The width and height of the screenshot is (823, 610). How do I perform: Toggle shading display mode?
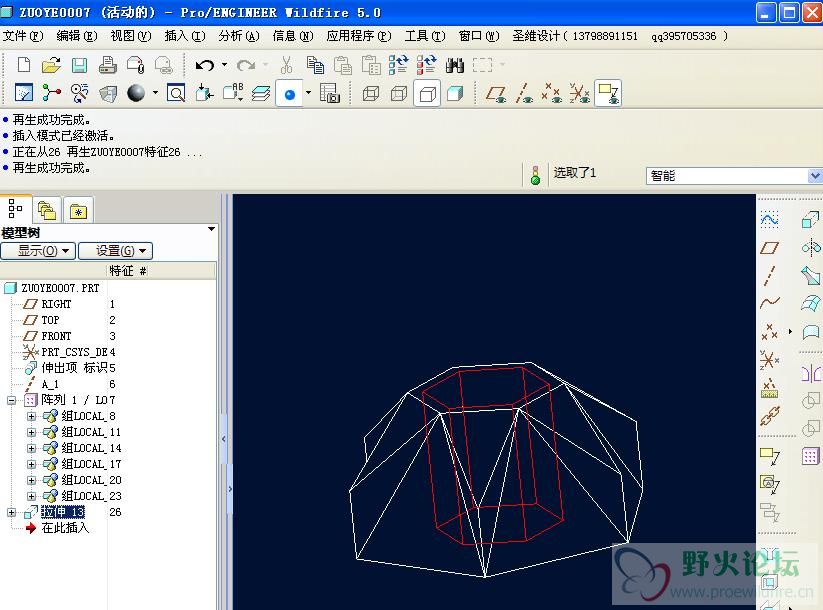455,93
